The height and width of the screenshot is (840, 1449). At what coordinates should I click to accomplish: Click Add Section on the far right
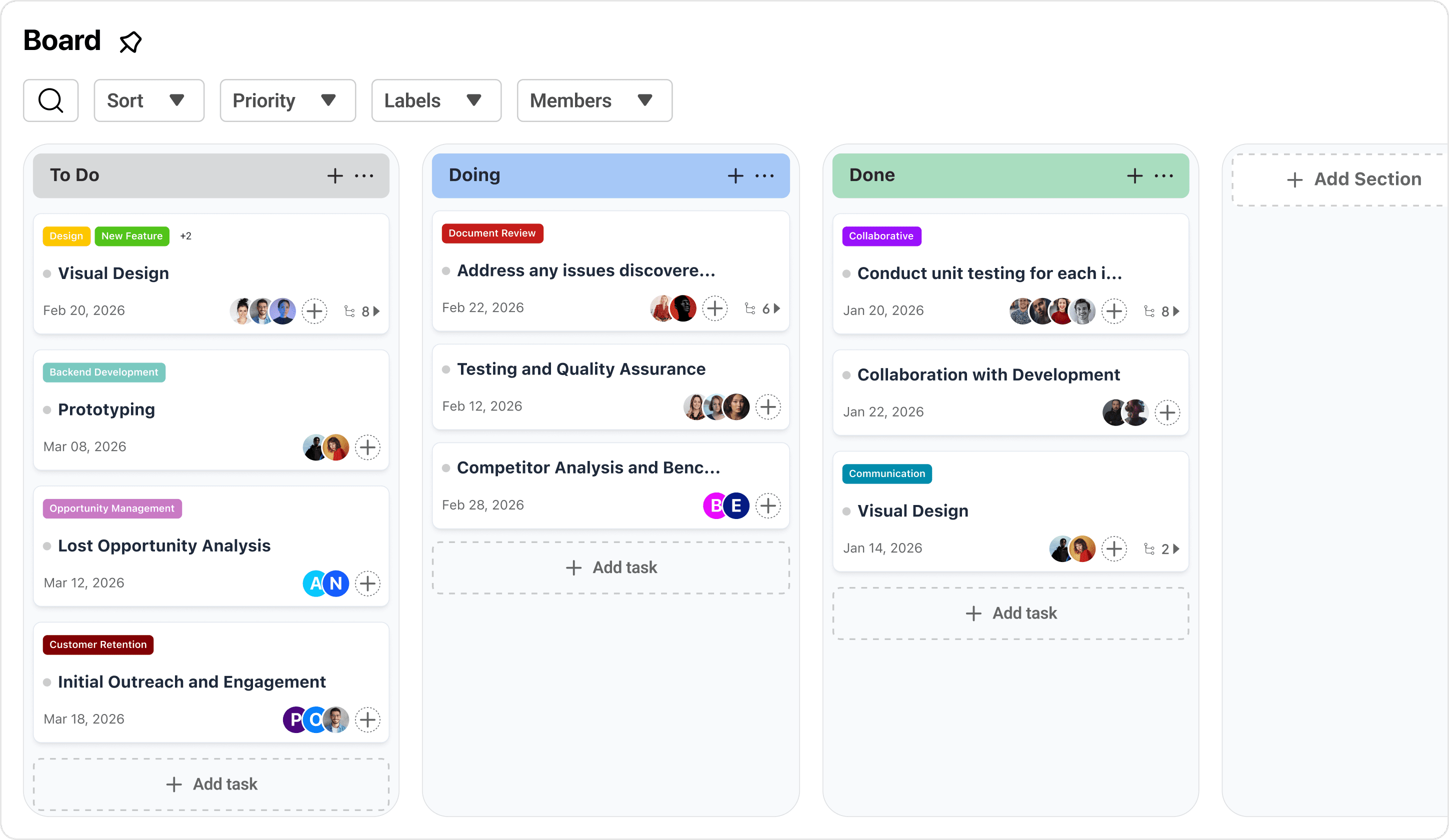[1354, 179]
